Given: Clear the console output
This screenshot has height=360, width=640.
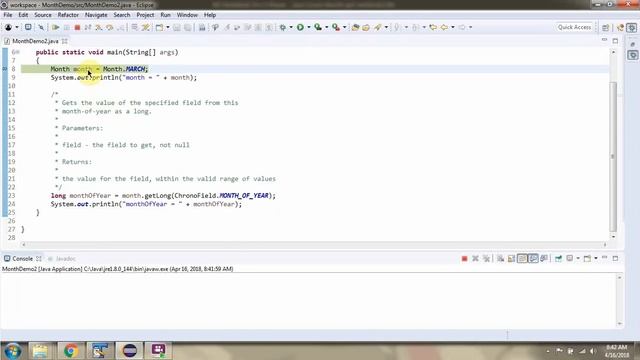Looking at the screenshot, I should click(x=500, y=258).
